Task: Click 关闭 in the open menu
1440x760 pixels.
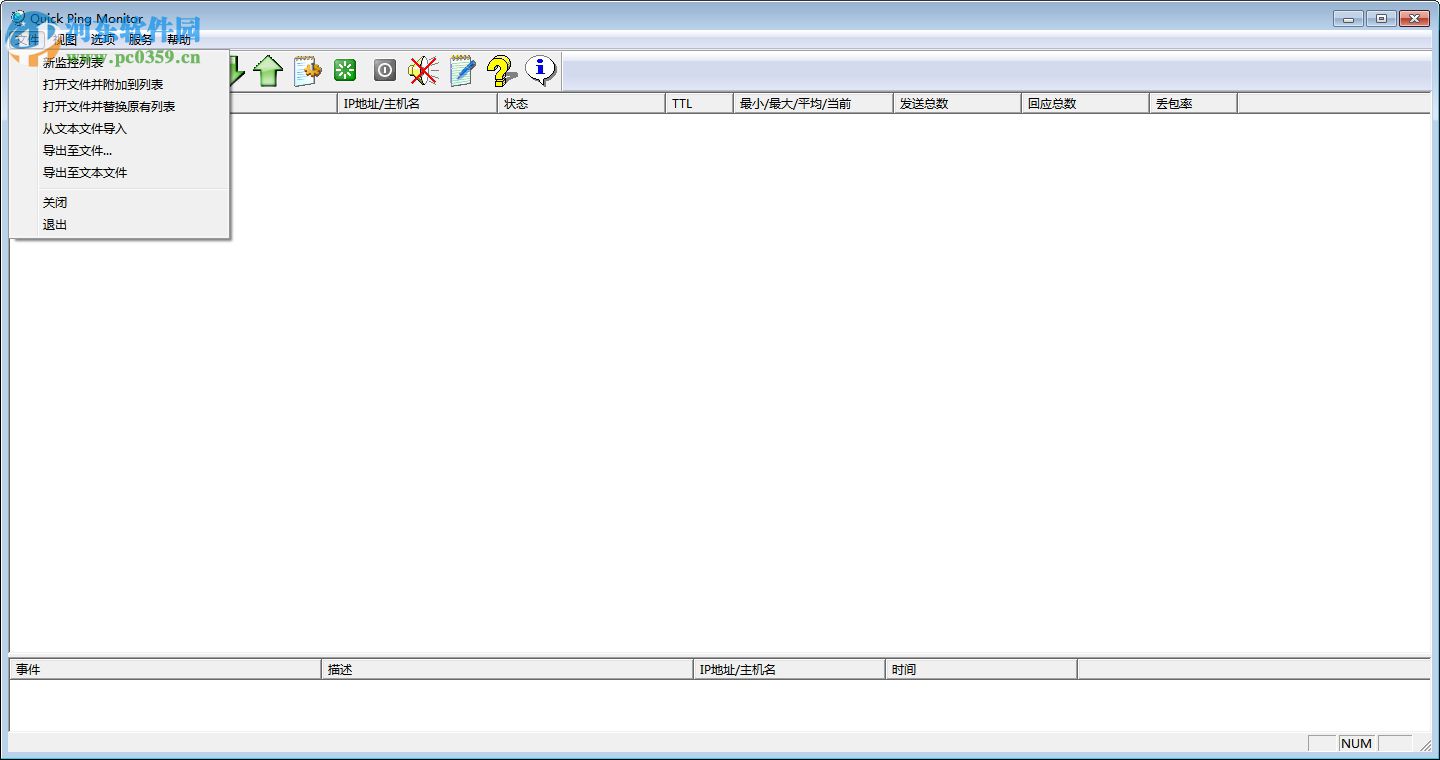Action: point(55,202)
